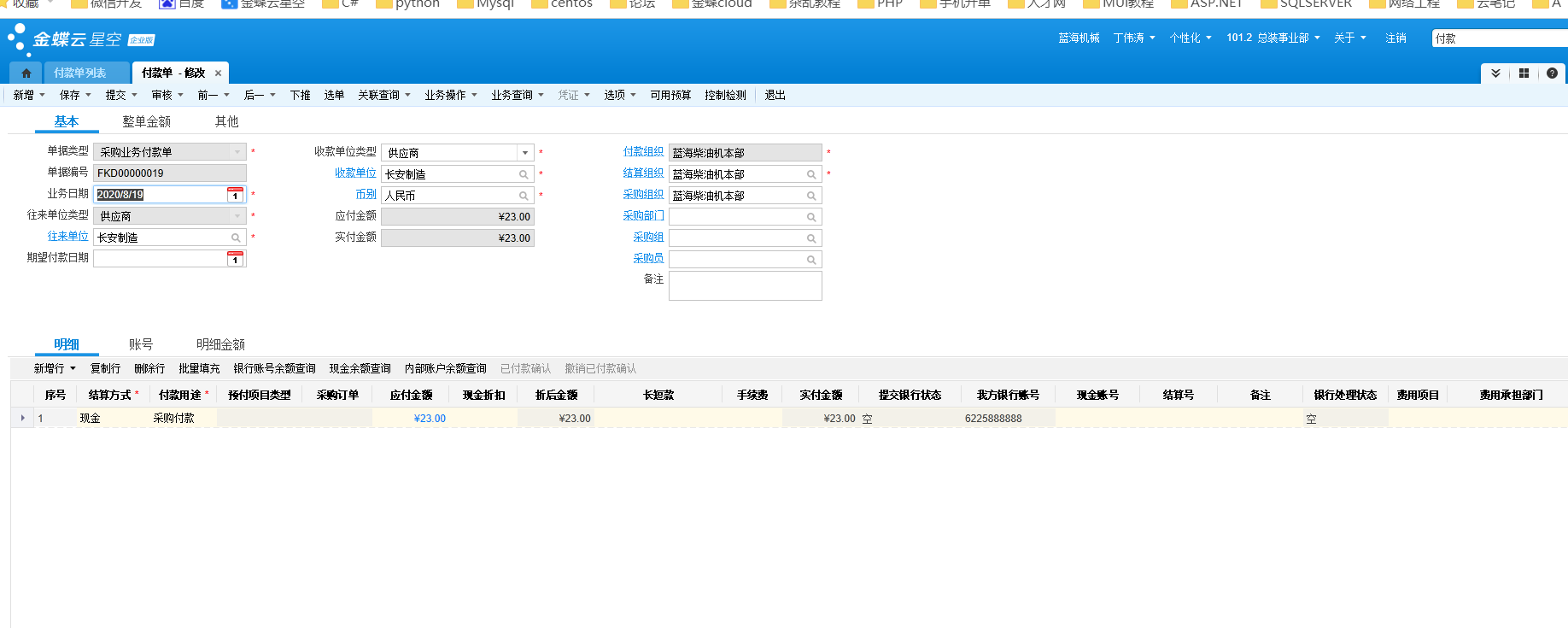This screenshot has height=628, width=1568.
Task: Click the 现金余额查询 button
Action: [360, 368]
